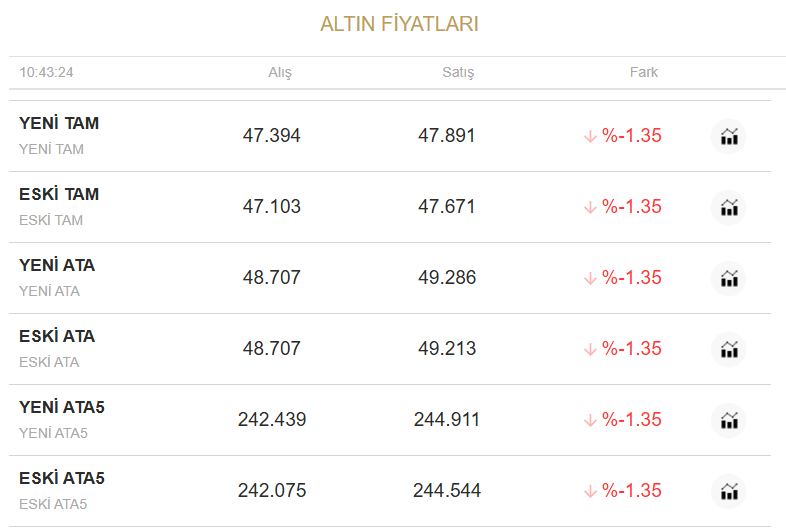Image resolution: width=786 pixels, height=528 pixels.
Task: Open chart icon for YENİ ATA
Action: click(729, 278)
